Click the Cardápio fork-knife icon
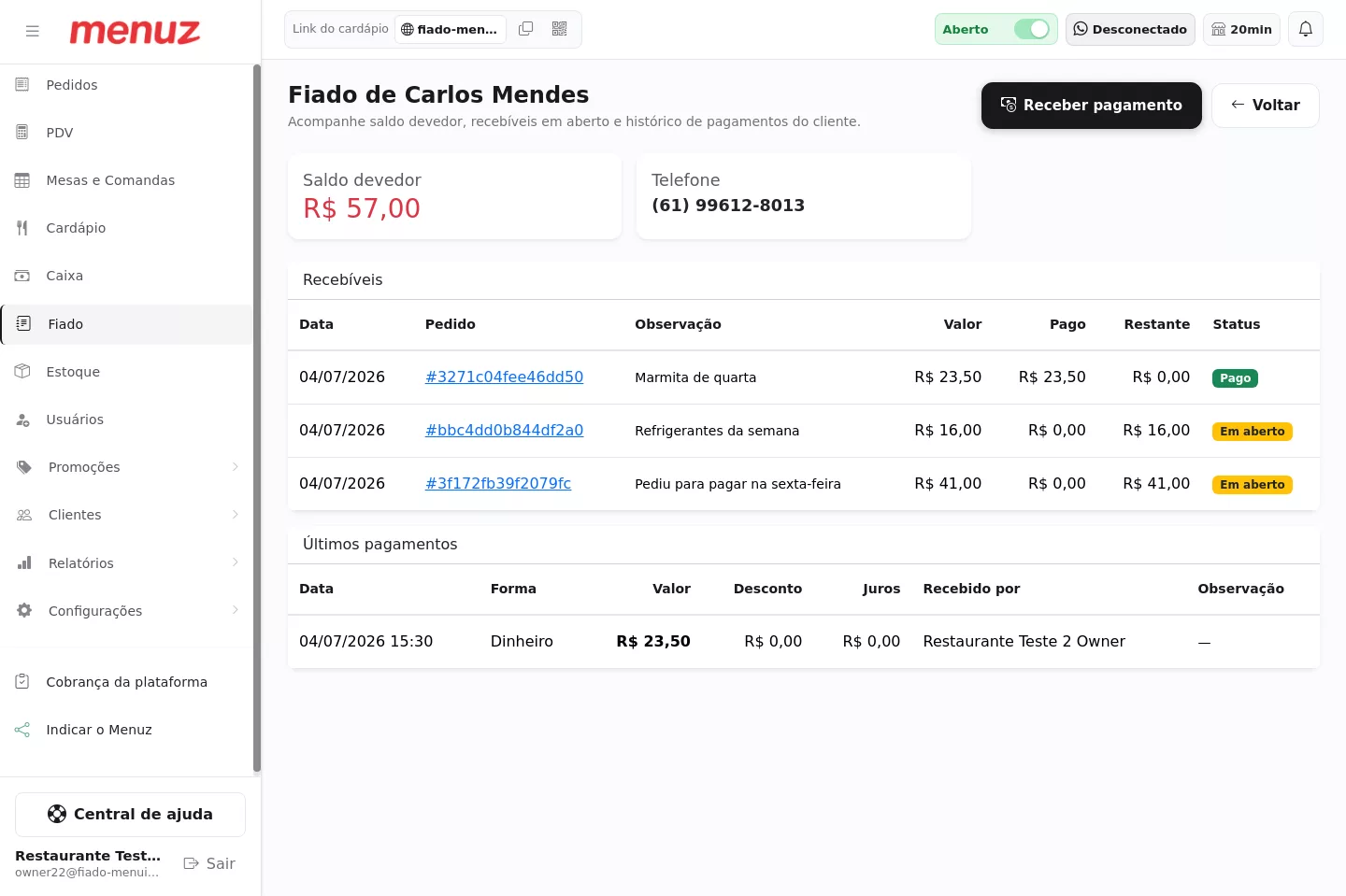Screen dimensions: 1346x896 pyautogui.click(x=22, y=228)
